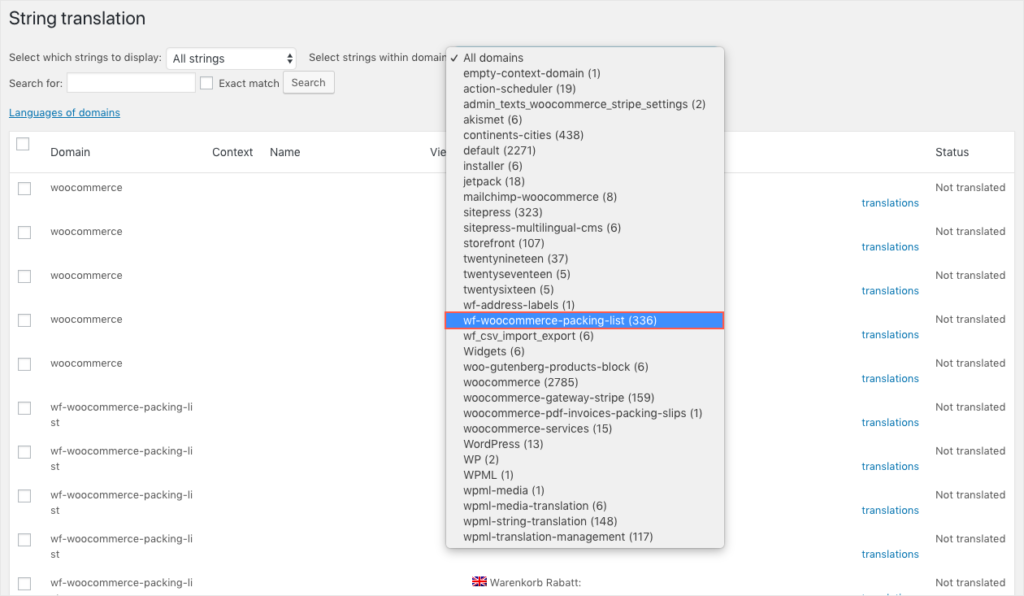Choose wf_csv_import_export (6) domain
The height and width of the screenshot is (596, 1024).
584,336
